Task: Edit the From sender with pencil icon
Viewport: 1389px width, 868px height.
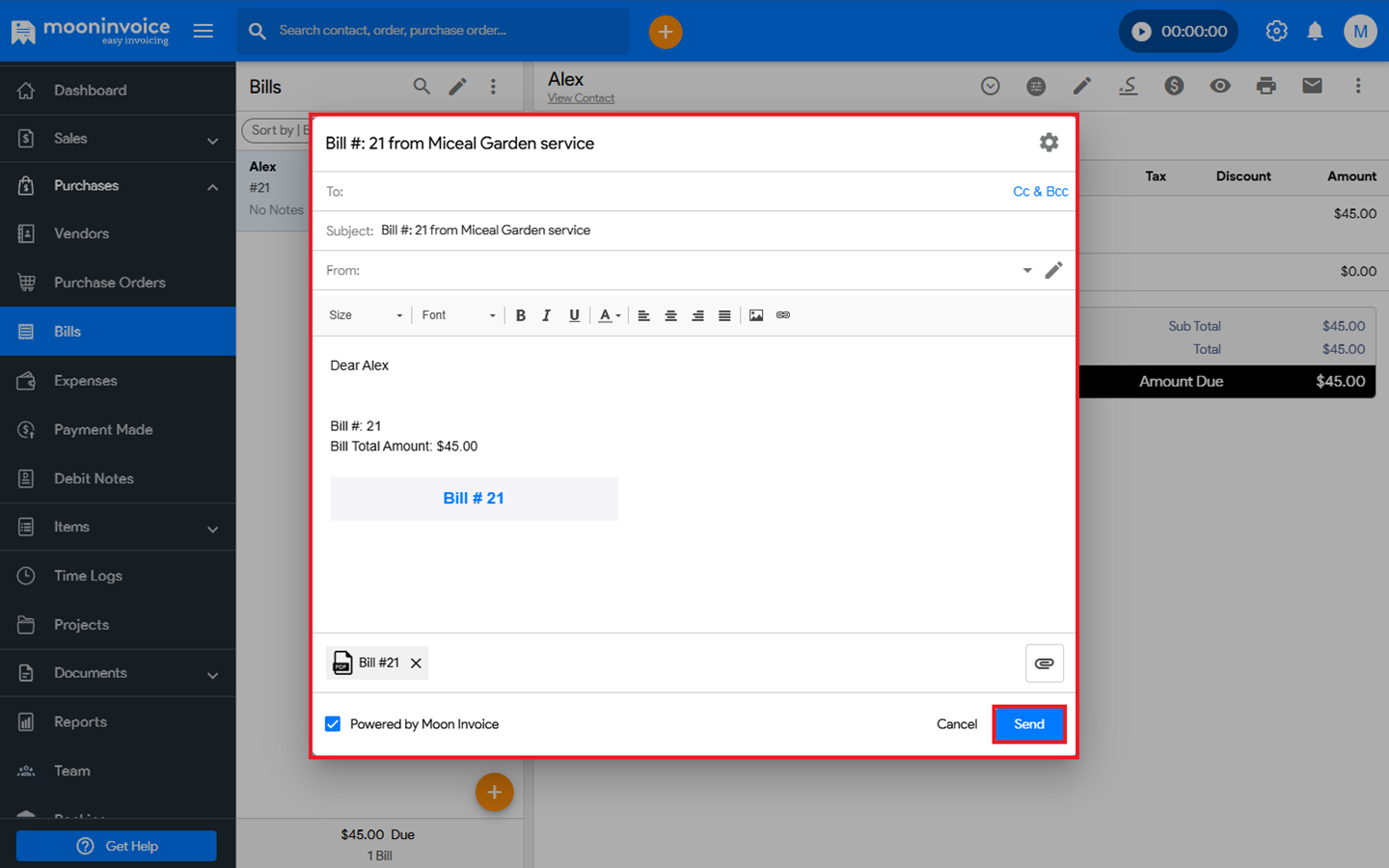Action: (x=1053, y=270)
